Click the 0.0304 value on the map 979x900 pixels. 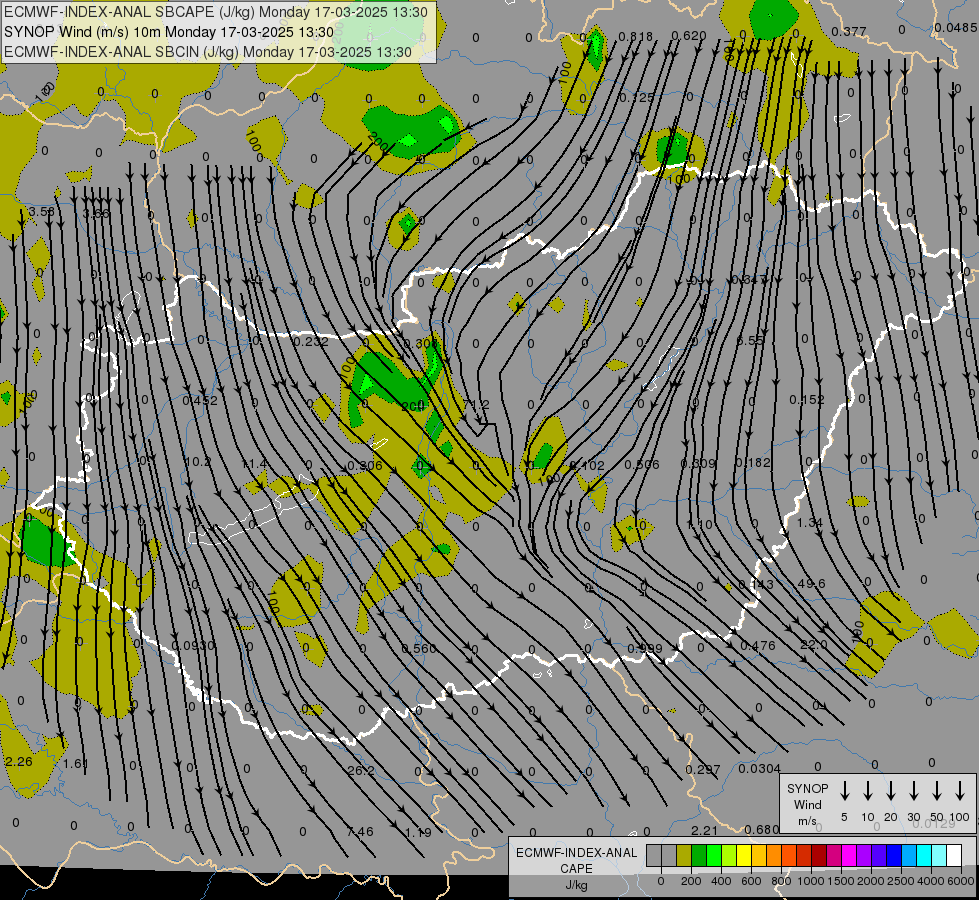(759, 768)
